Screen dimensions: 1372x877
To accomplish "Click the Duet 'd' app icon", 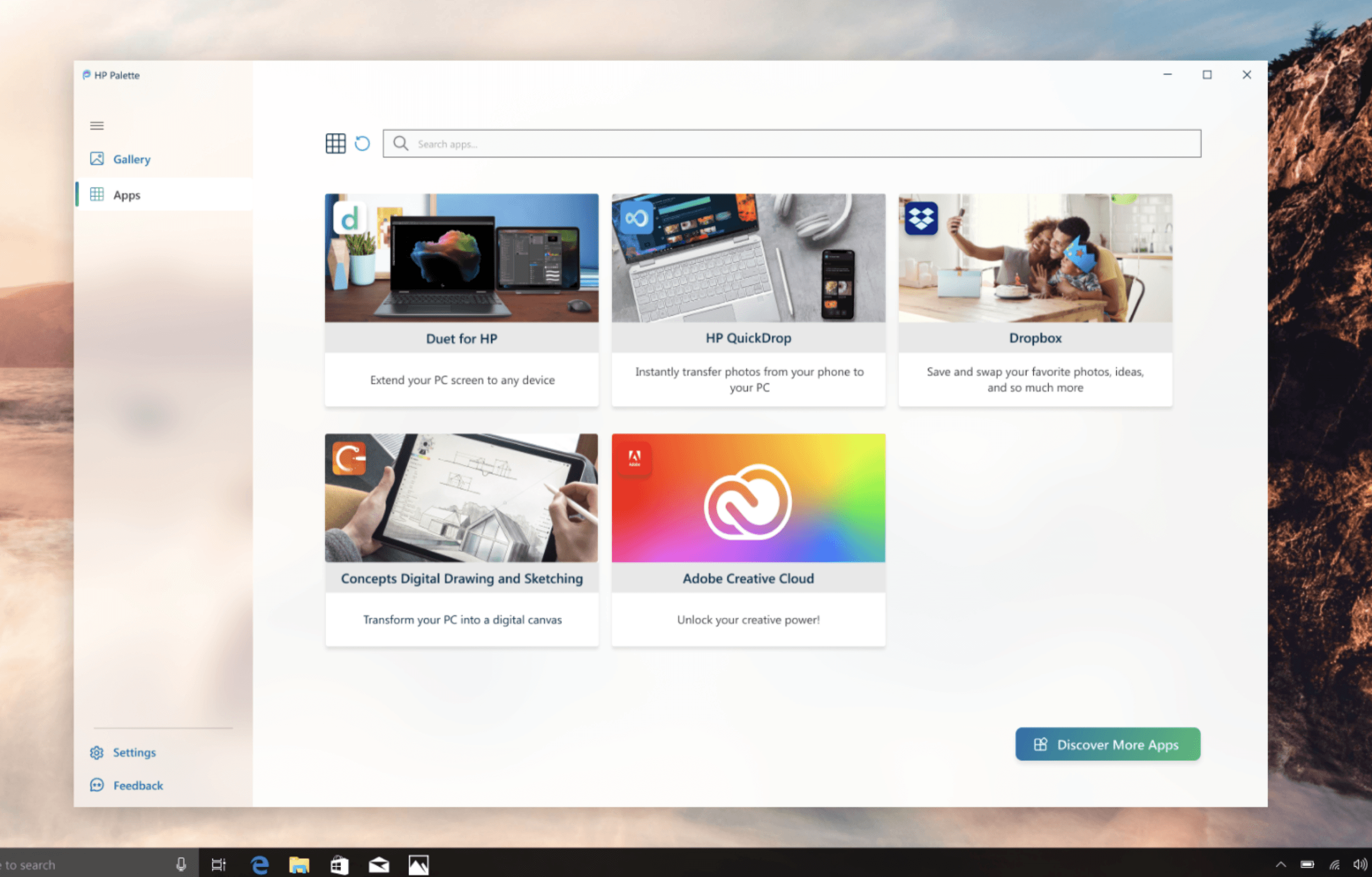I will tap(350, 218).
